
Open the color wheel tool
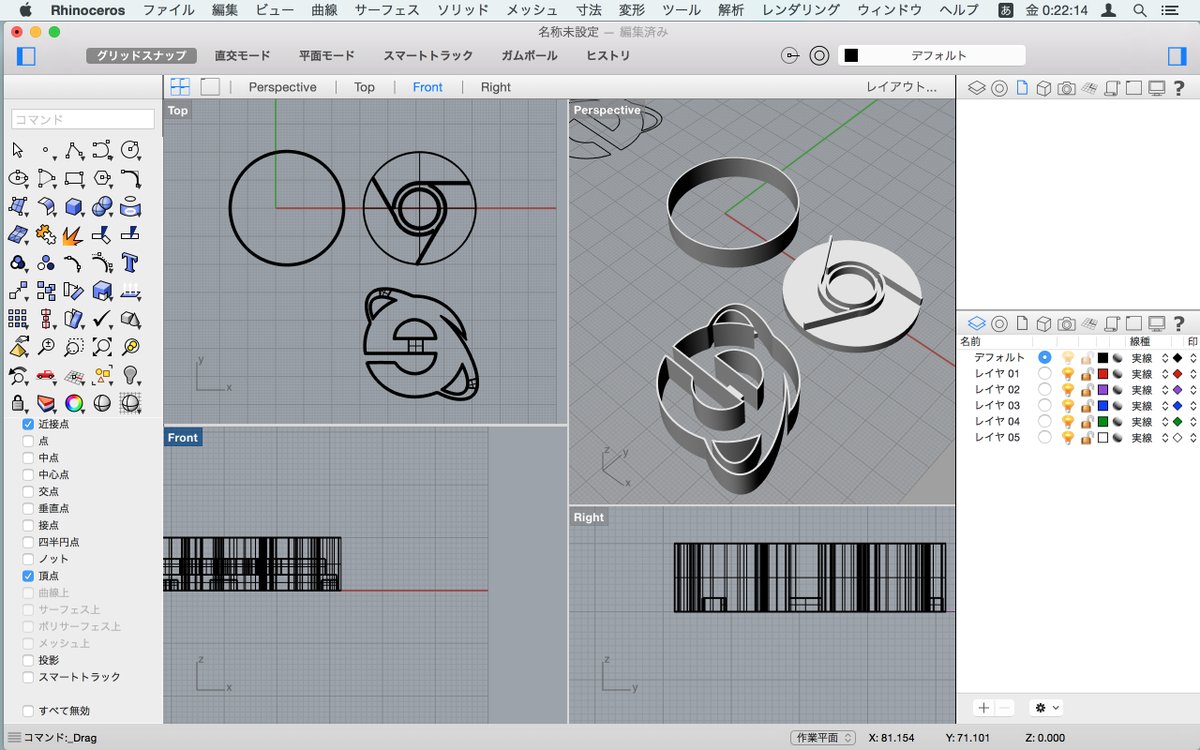[73, 404]
